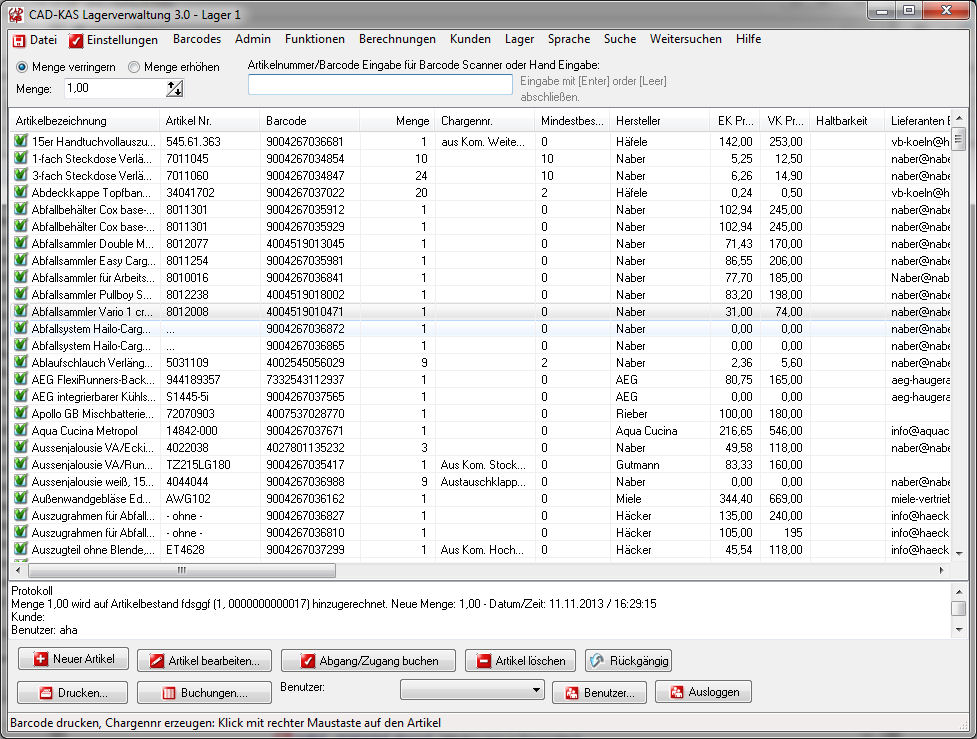Select the Menge verringern radio button
Viewport: 977px width, 739px height.
point(22,67)
